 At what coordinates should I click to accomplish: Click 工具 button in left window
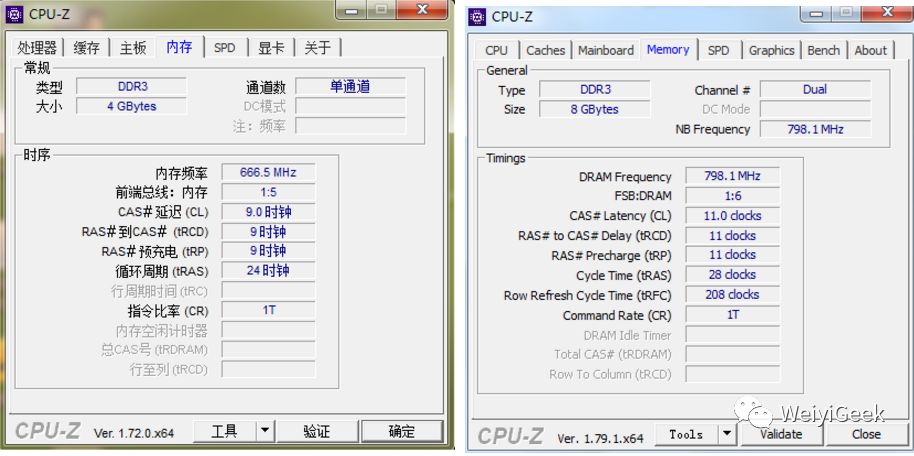(224, 432)
